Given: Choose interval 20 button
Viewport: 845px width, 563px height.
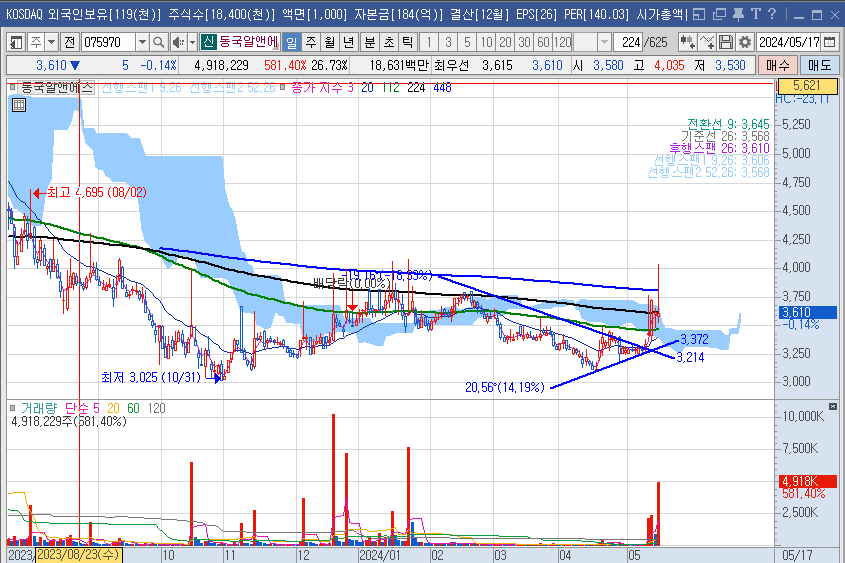Looking at the screenshot, I should (505, 41).
